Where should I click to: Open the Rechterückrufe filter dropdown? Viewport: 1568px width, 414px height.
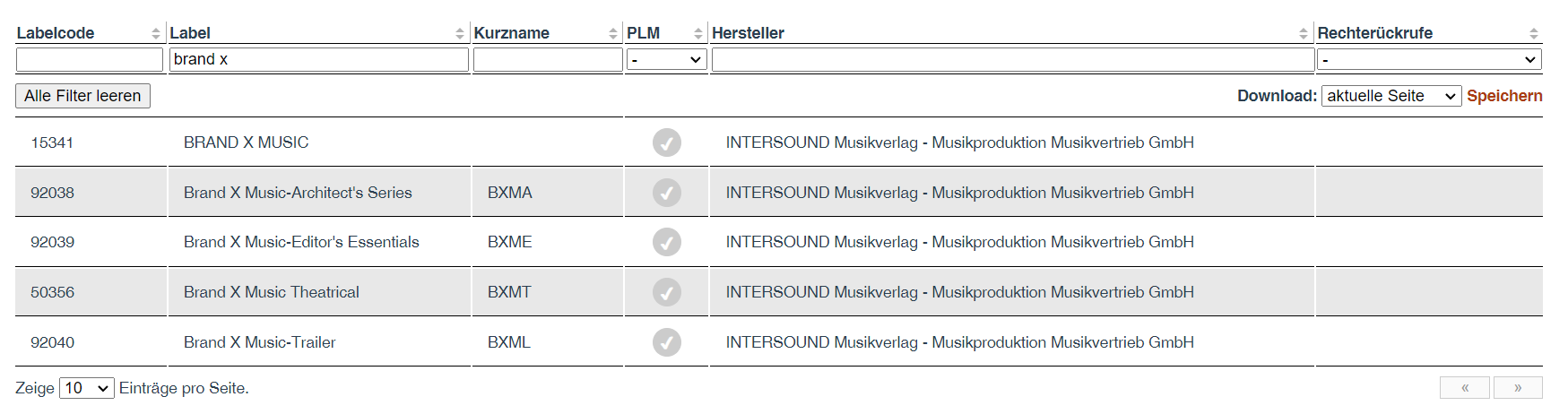point(1429,59)
